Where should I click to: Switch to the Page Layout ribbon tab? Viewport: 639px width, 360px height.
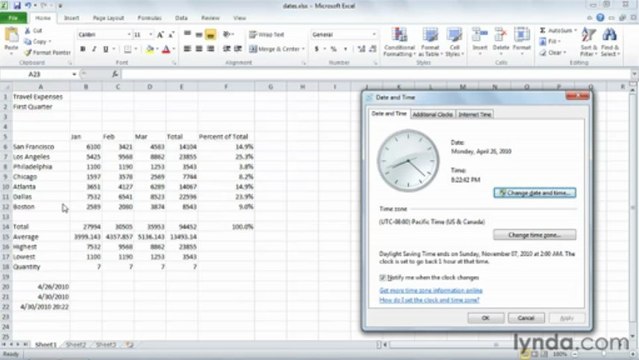pyautogui.click(x=108, y=18)
